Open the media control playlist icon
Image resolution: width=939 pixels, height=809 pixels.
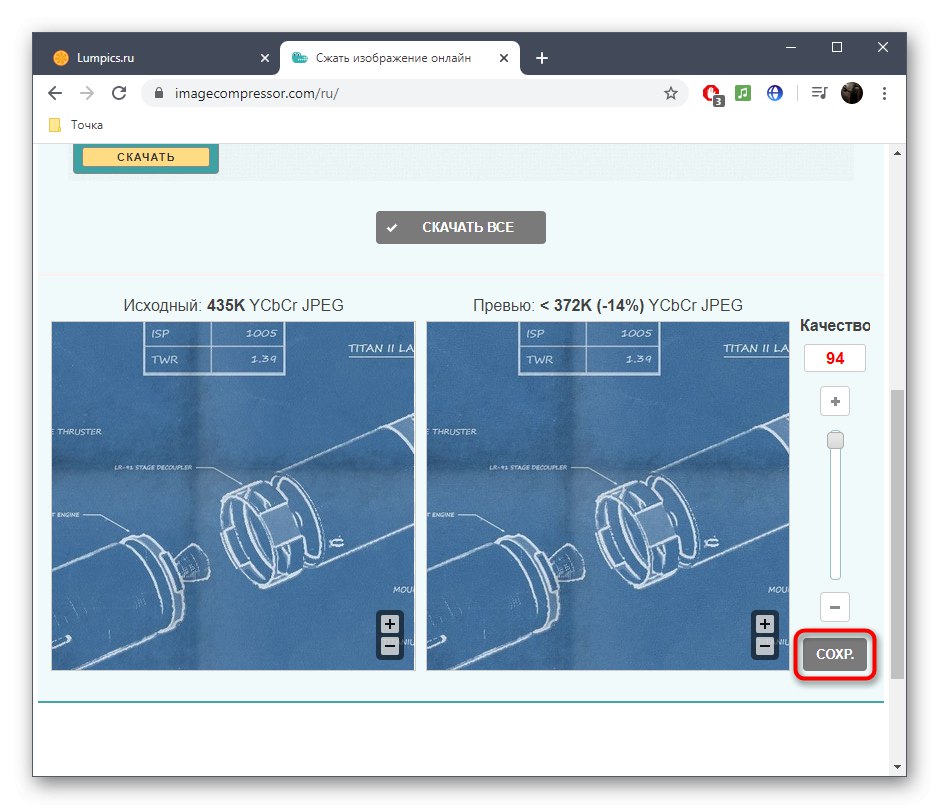819,93
